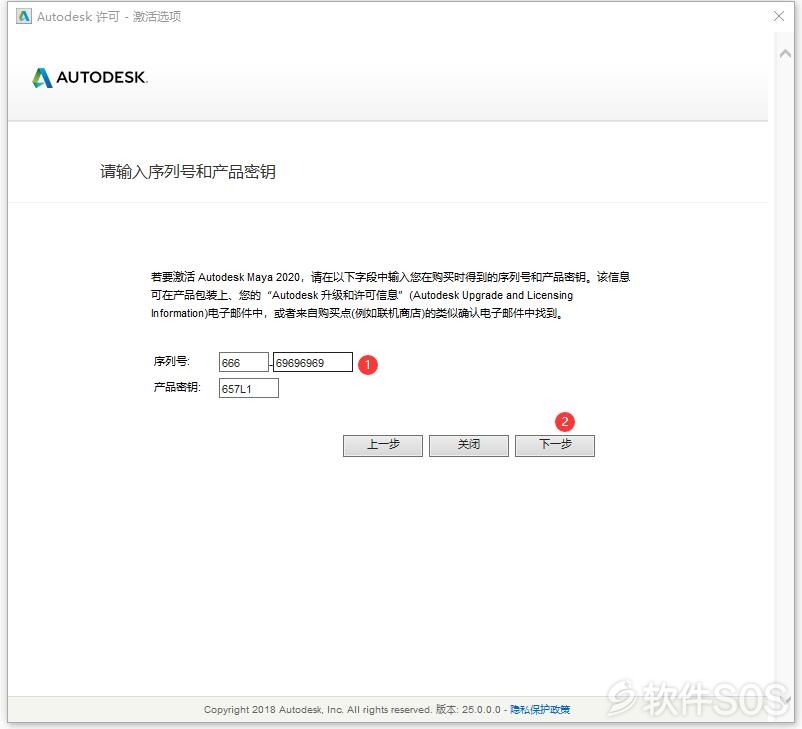Click the 关闭 (Close) button
The width and height of the screenshot is (802, 729).
(469, 445)
